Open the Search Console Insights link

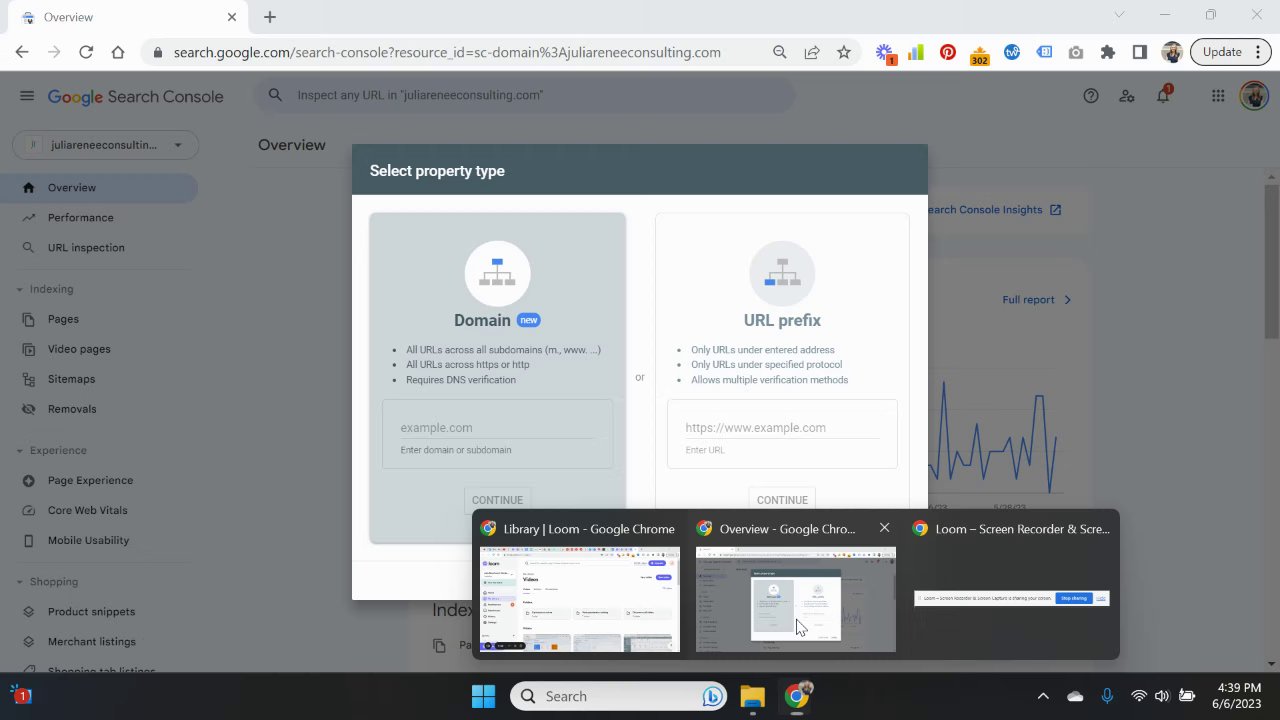(994, 210)
